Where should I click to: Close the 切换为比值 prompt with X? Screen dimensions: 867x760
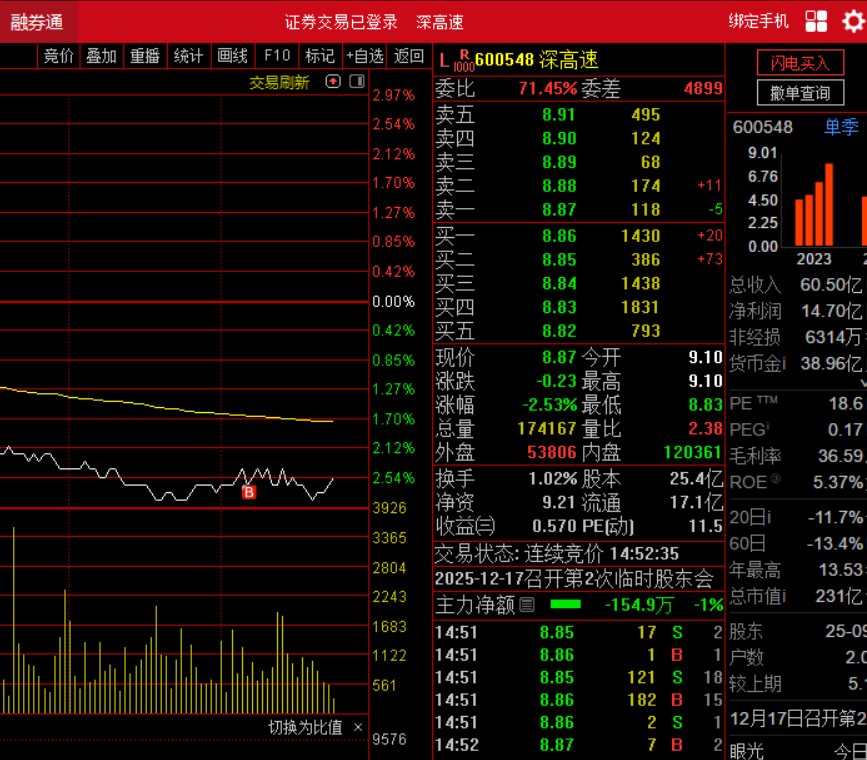point(358,727)
